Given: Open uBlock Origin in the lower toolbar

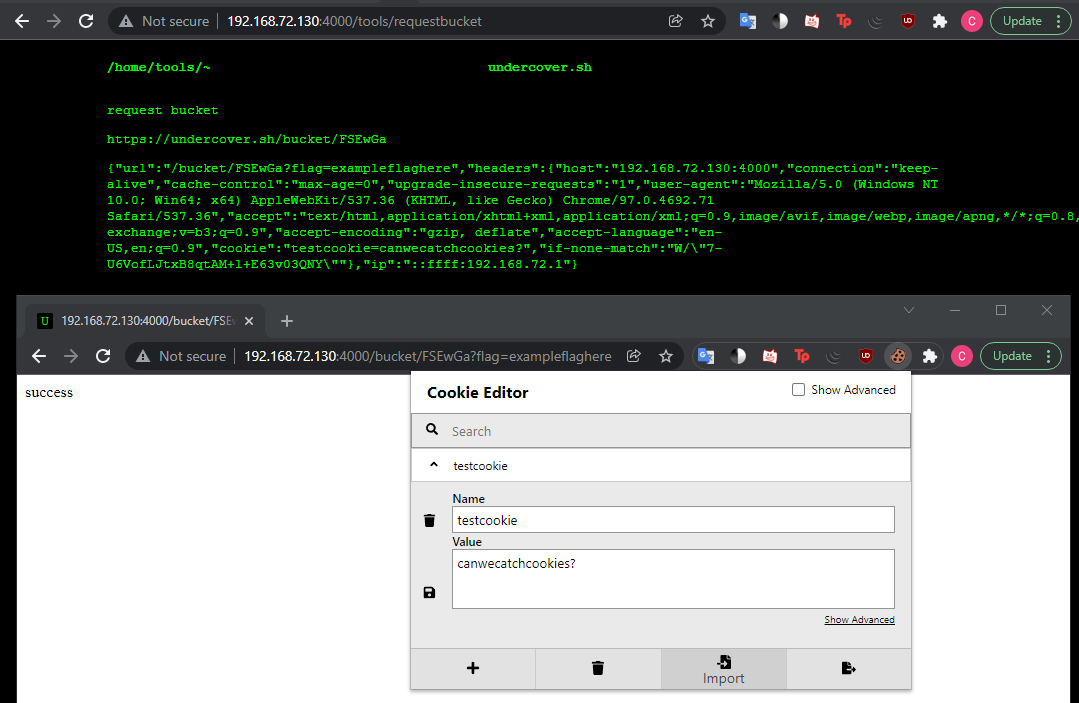Looking at the screenshot, I should pyautogui.click(x=866, y=356).
